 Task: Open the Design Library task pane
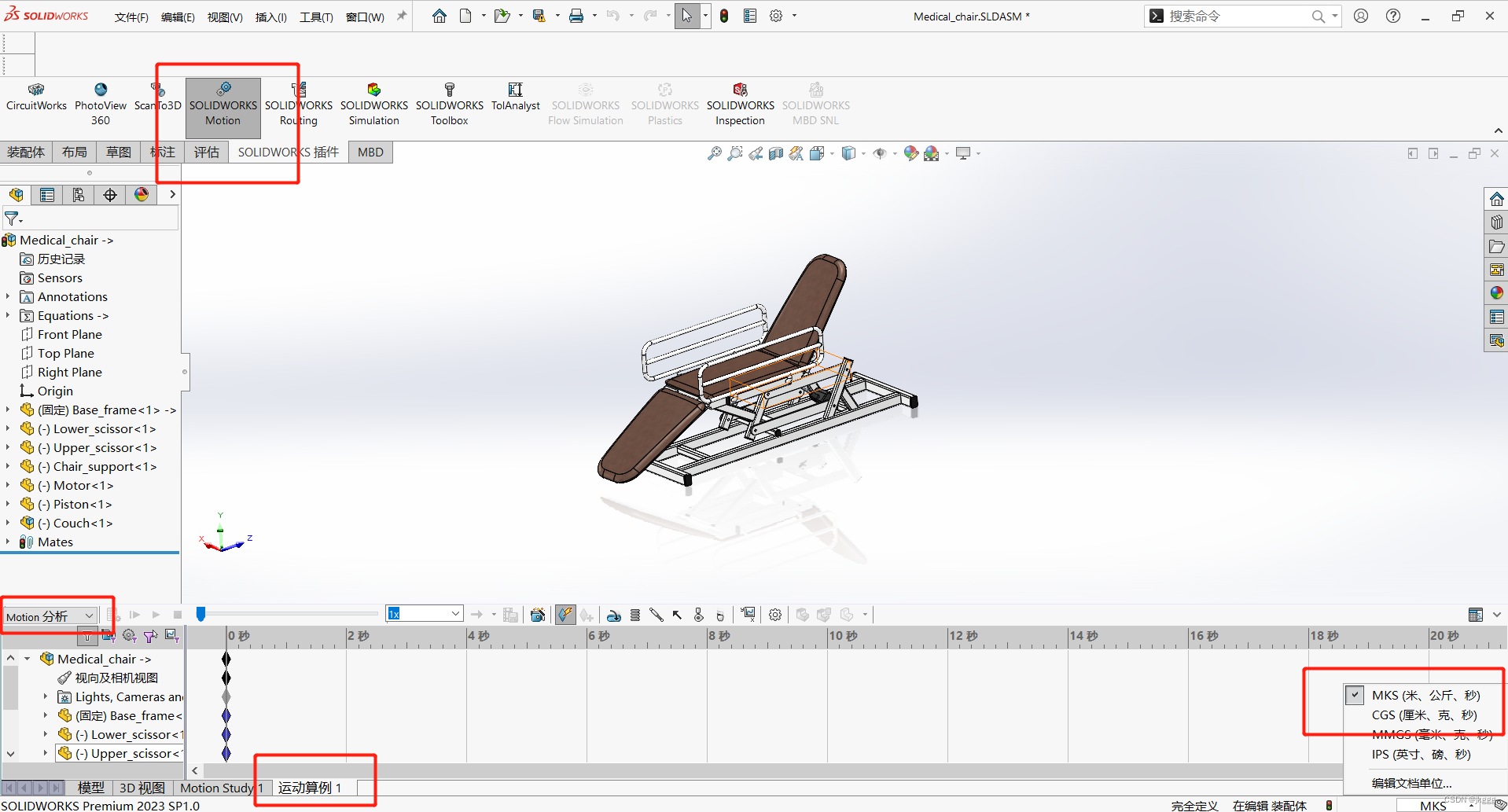pyautogui.click(x=1496, y=222)
